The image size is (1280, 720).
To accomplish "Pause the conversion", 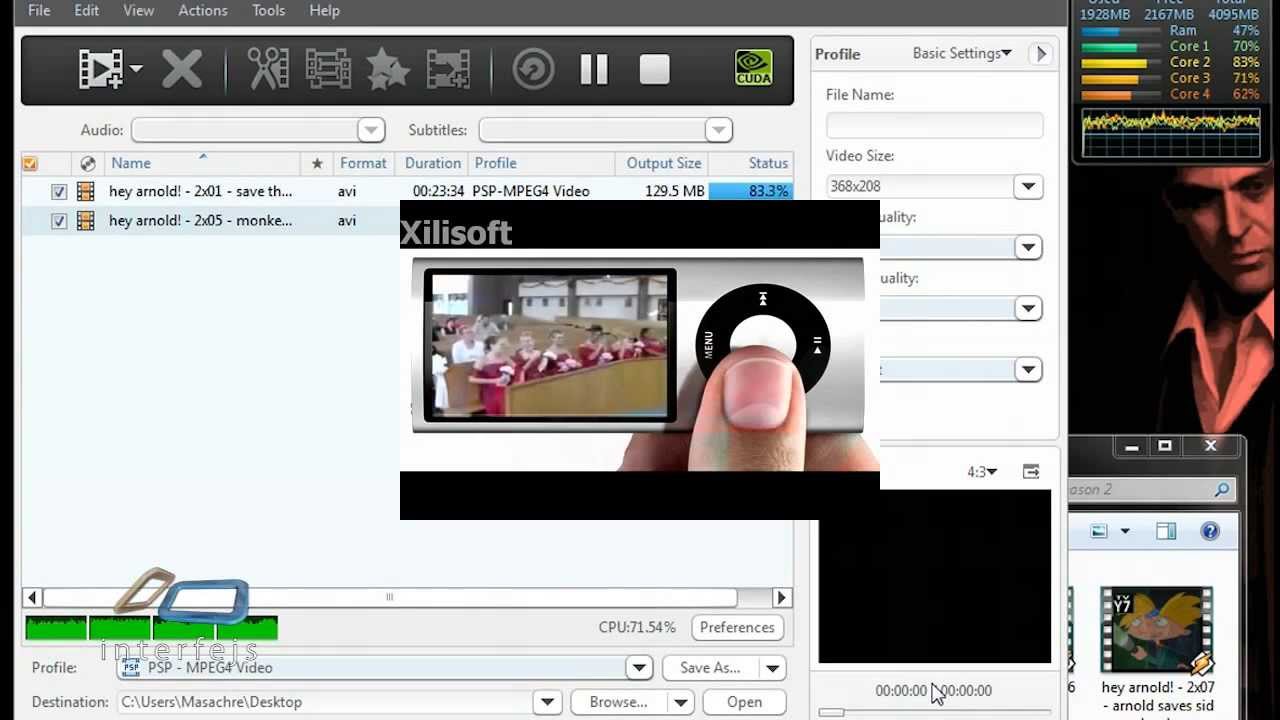I will (594, 69).
